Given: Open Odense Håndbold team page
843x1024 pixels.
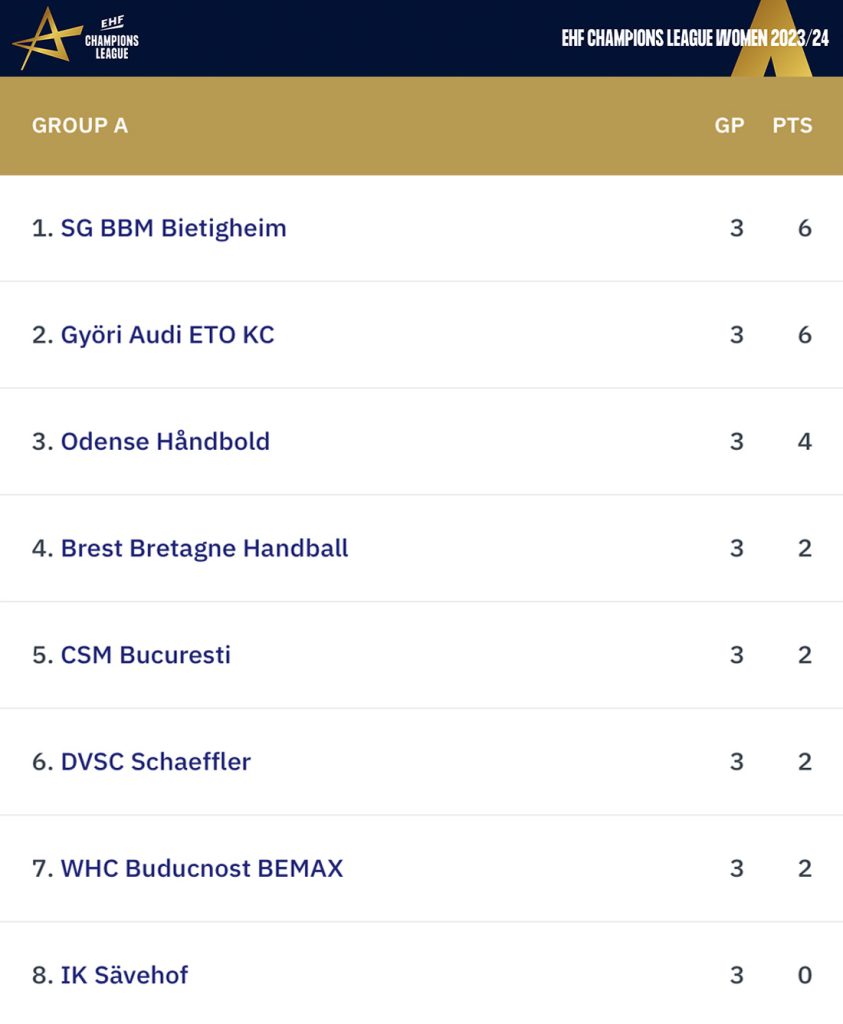Looking at the screenshot, I should pyautogui.click(x=165, y=441).
